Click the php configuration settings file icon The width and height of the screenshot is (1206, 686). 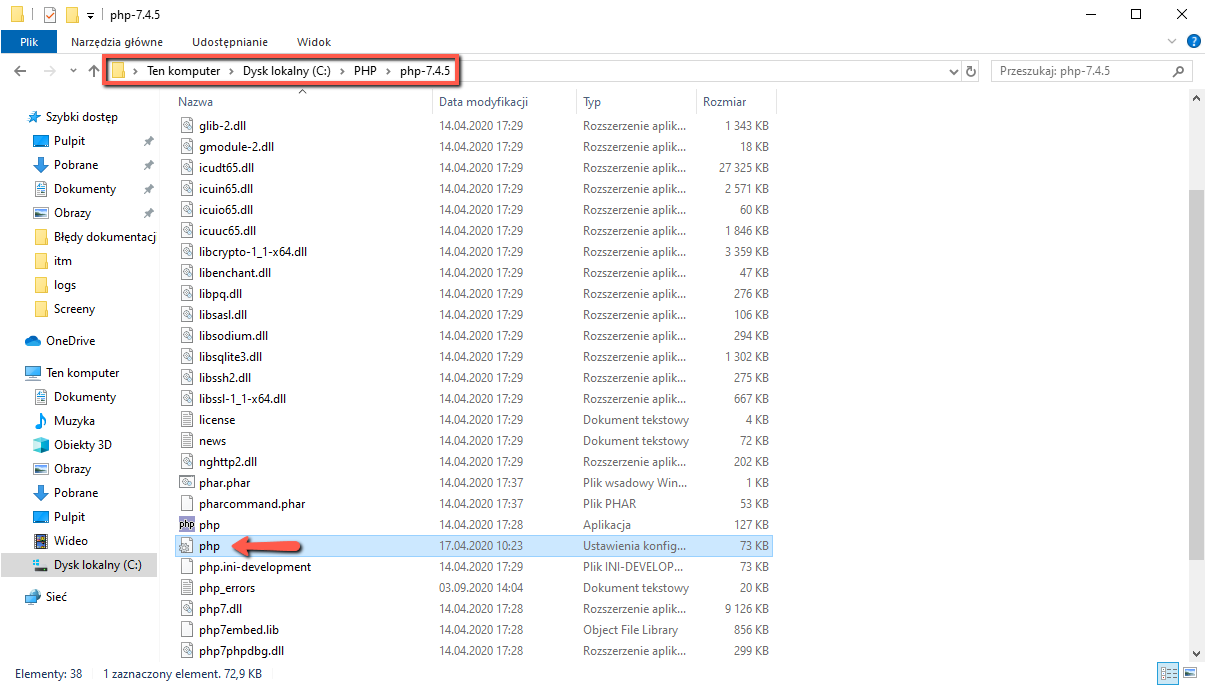point(186,546)
